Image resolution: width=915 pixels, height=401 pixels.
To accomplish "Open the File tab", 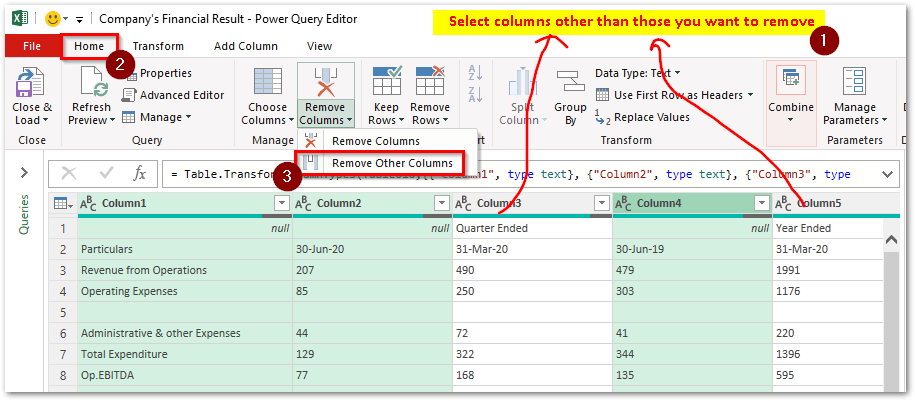I will [x=32, y=46].
